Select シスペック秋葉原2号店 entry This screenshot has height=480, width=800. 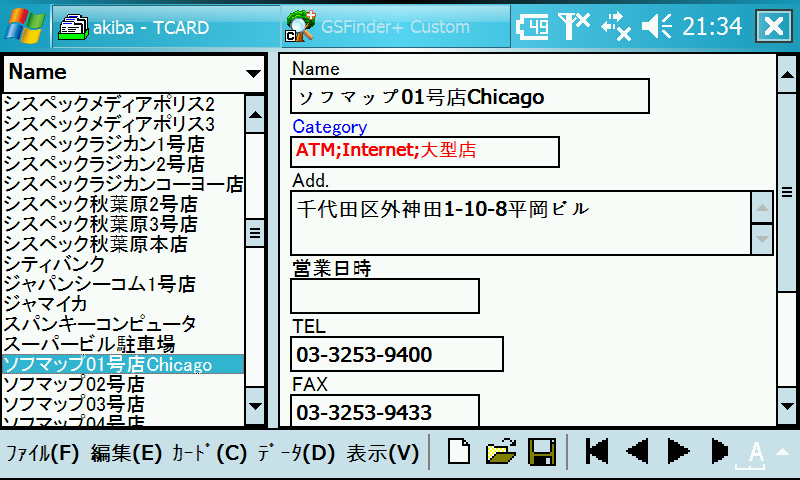click(x=123, y=204)
